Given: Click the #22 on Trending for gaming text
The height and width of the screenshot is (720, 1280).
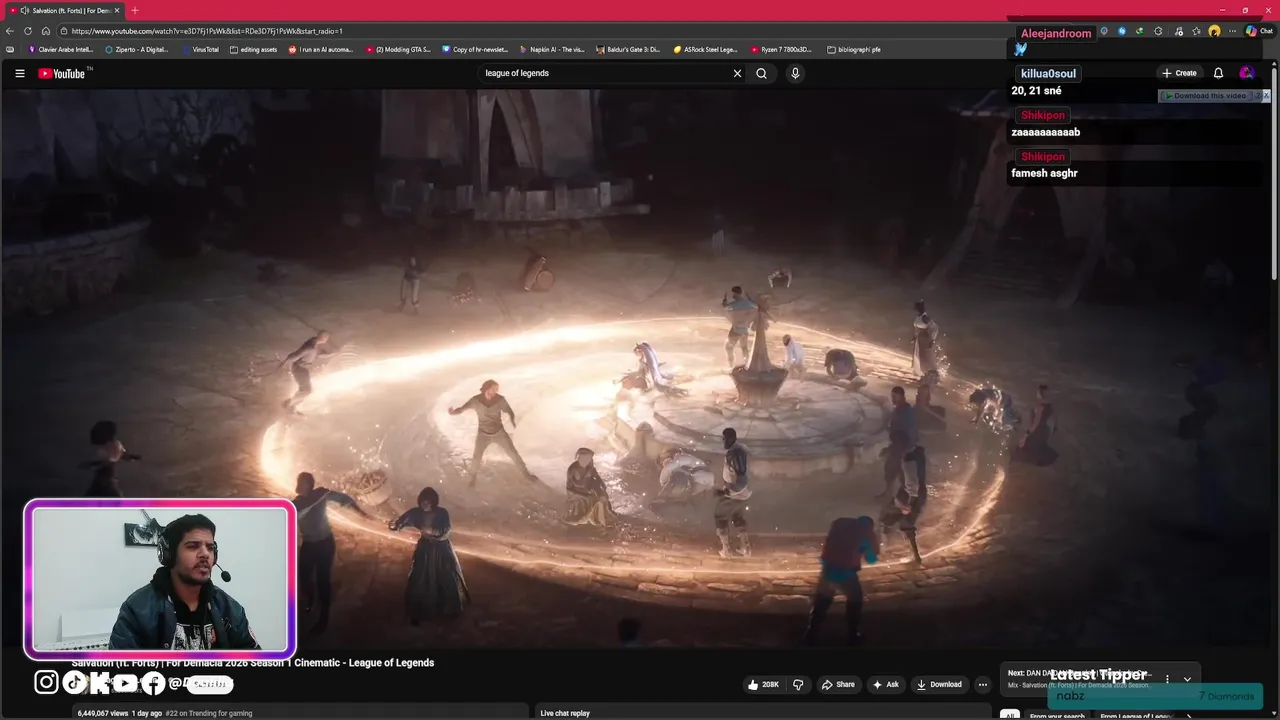Looking at the screenshot, I should point(208,713).
